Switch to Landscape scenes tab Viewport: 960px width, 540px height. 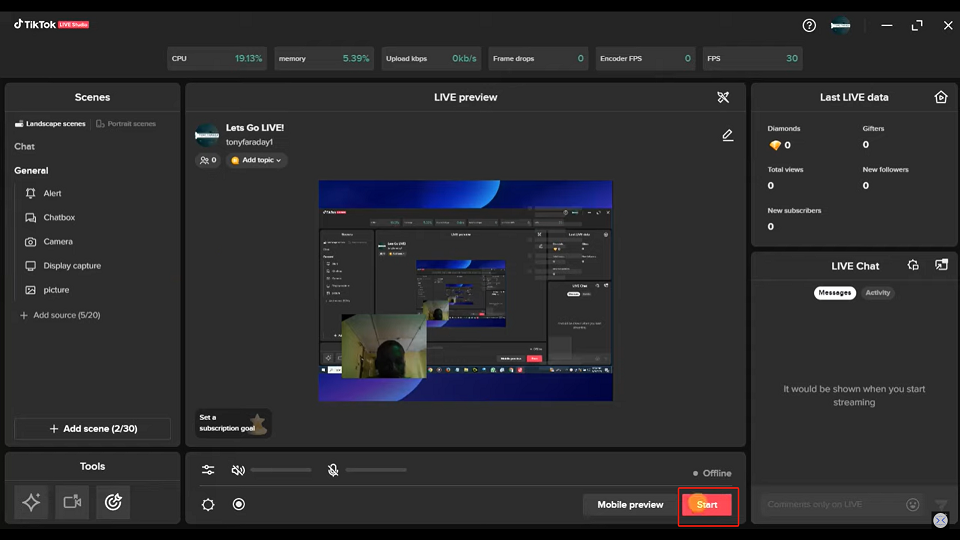[50, 124]
